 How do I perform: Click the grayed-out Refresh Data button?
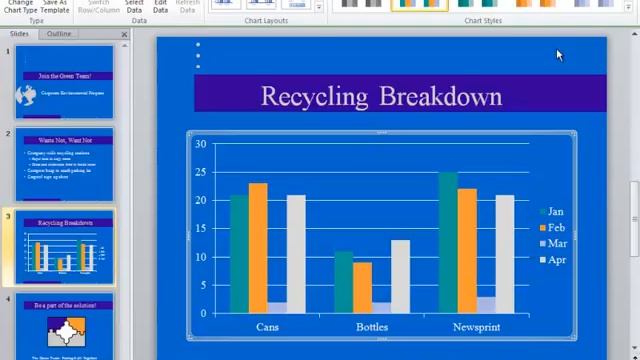pos(187,7)
